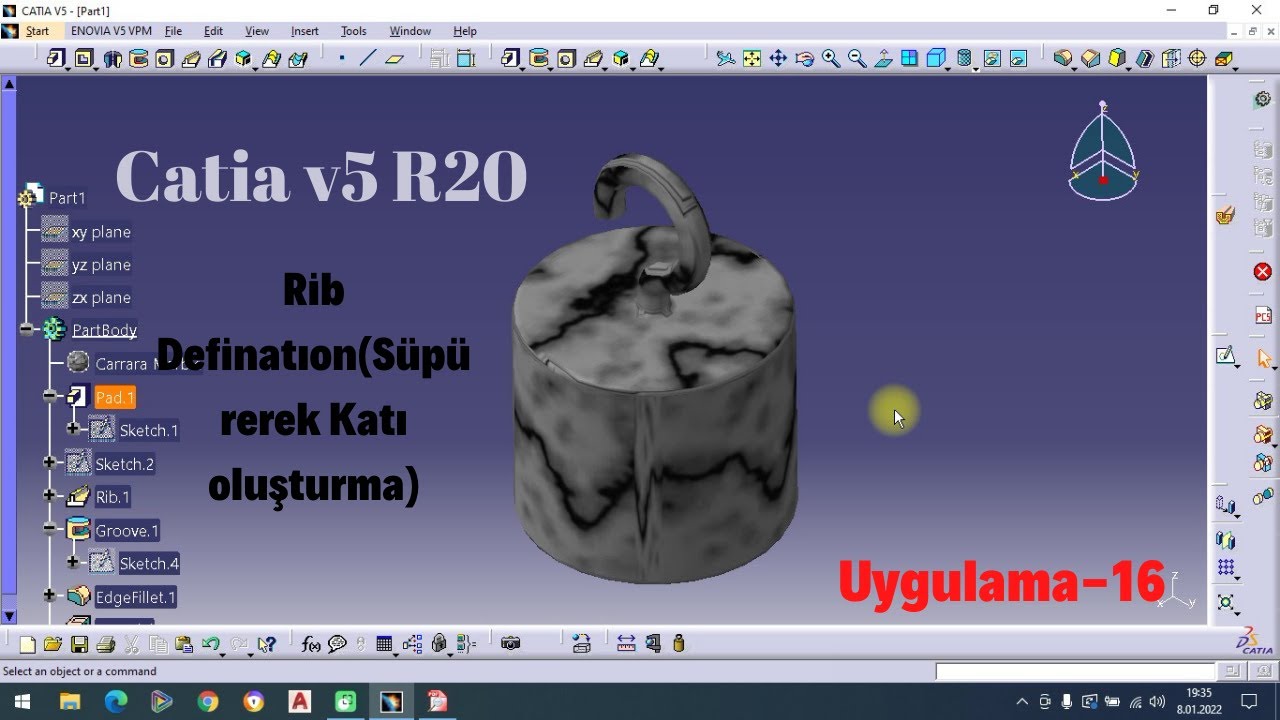Open Microsoft Edge from taskbar
The width and height of the screenshot is (1280, 720).
(116, 702)
